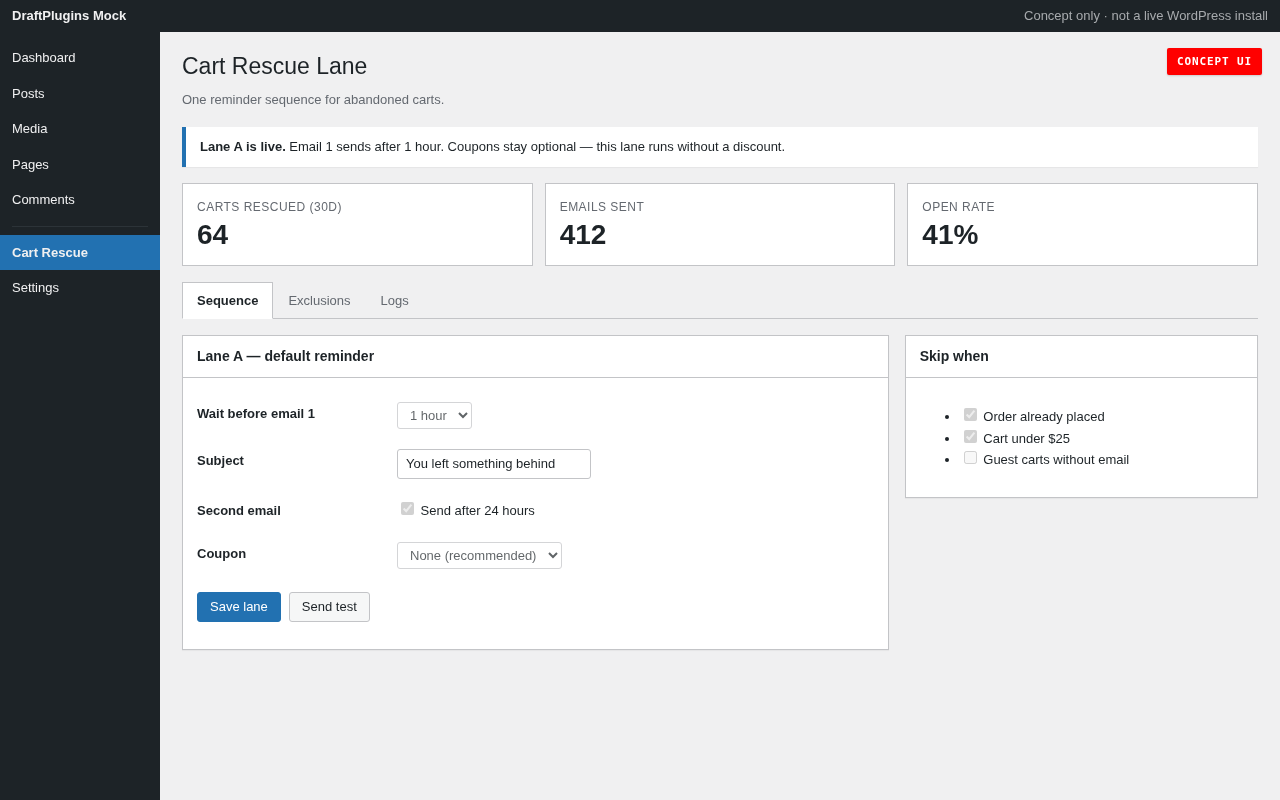
Task: Click 'One reminder sequence for abandoned carts.' text
Action: [313, 100]
